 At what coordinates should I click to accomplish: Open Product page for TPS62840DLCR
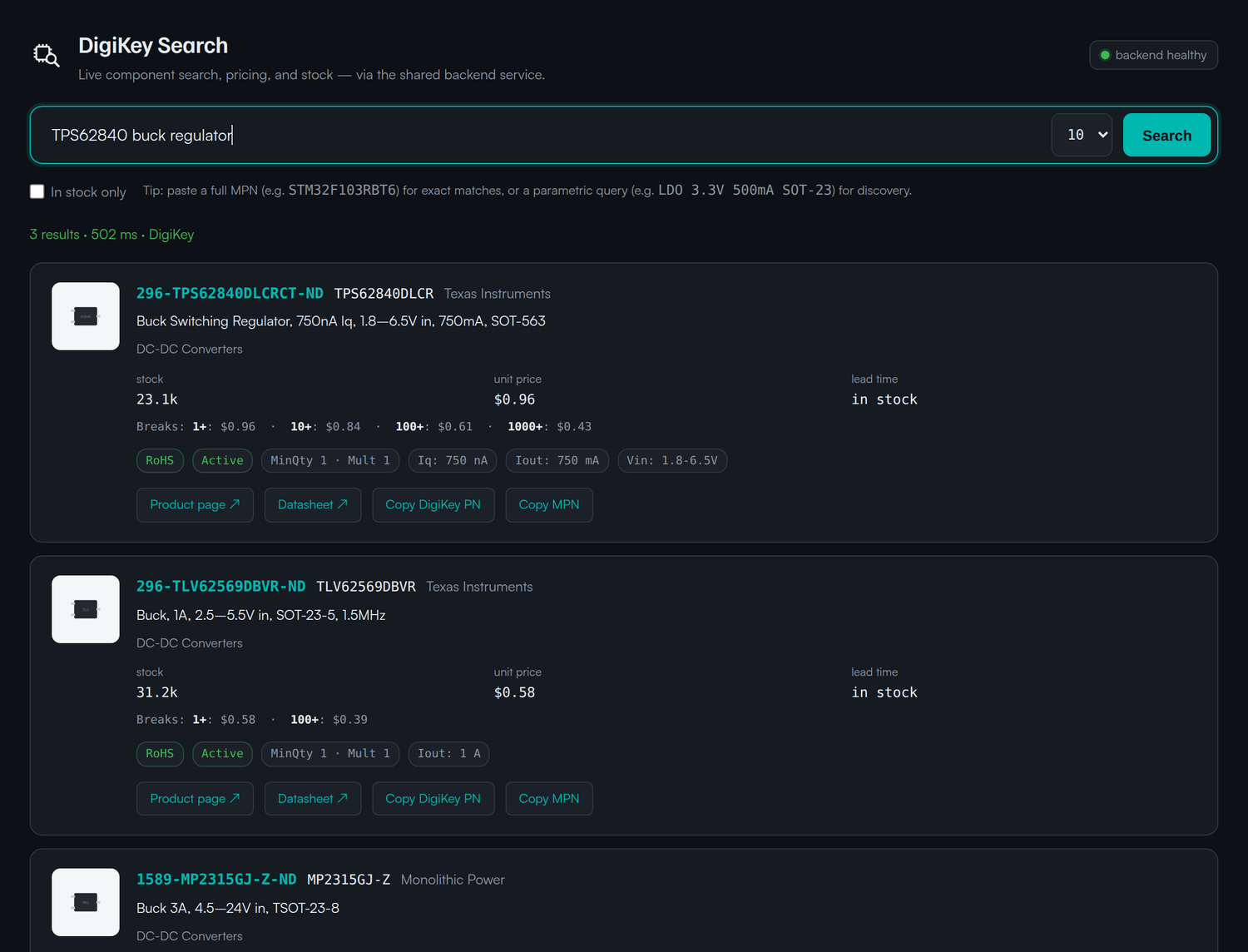click(x=195, y=505)
